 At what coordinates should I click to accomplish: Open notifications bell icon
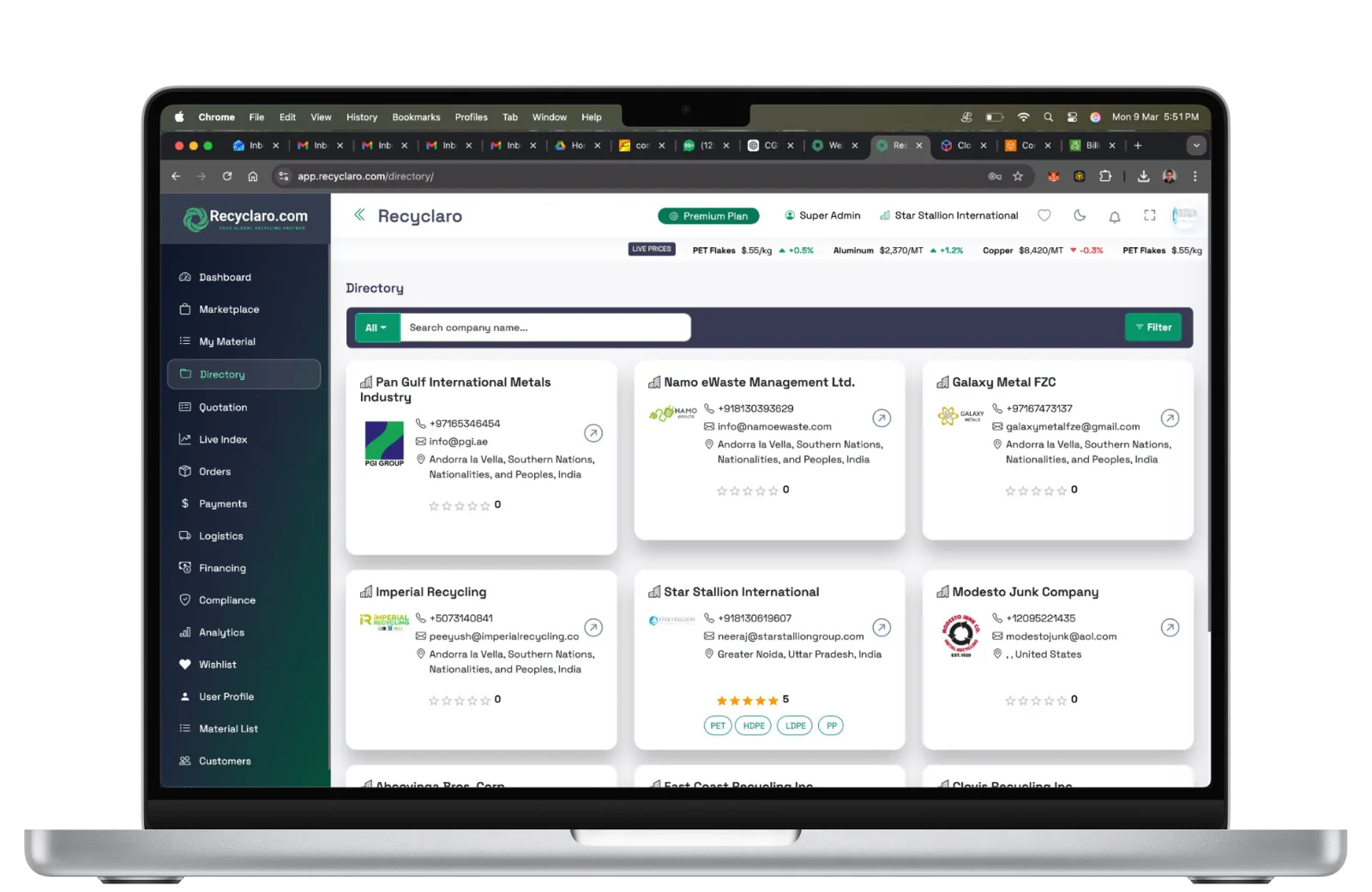[1115, 216]
